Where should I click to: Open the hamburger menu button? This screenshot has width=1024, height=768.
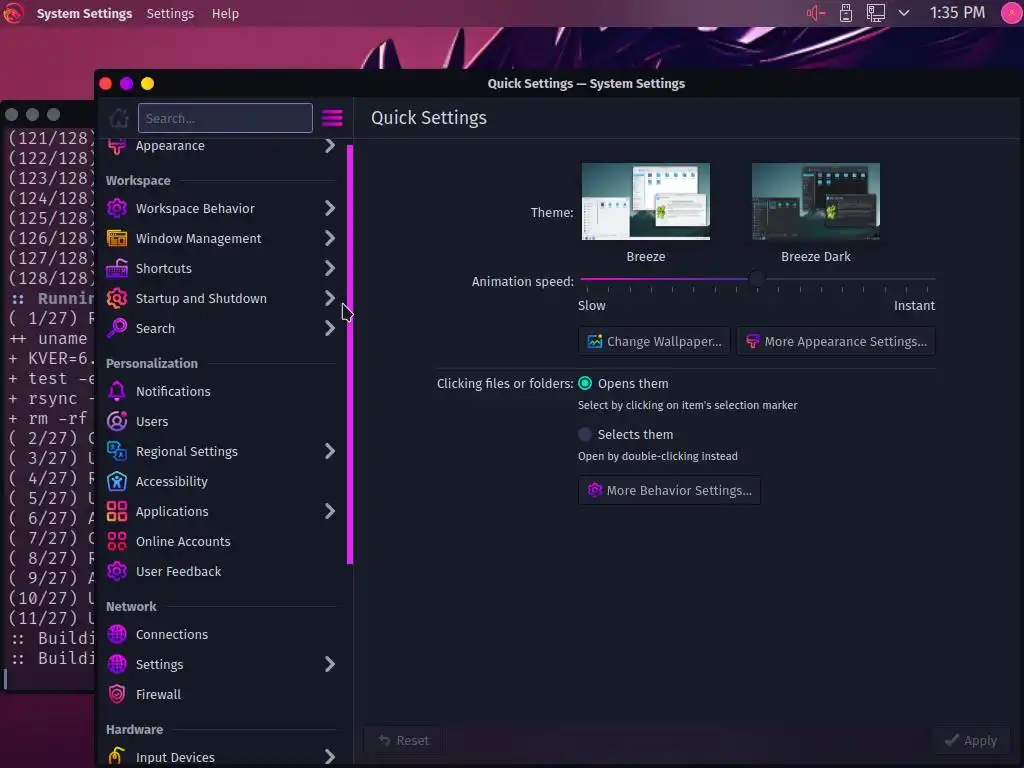tap(332, 118)
